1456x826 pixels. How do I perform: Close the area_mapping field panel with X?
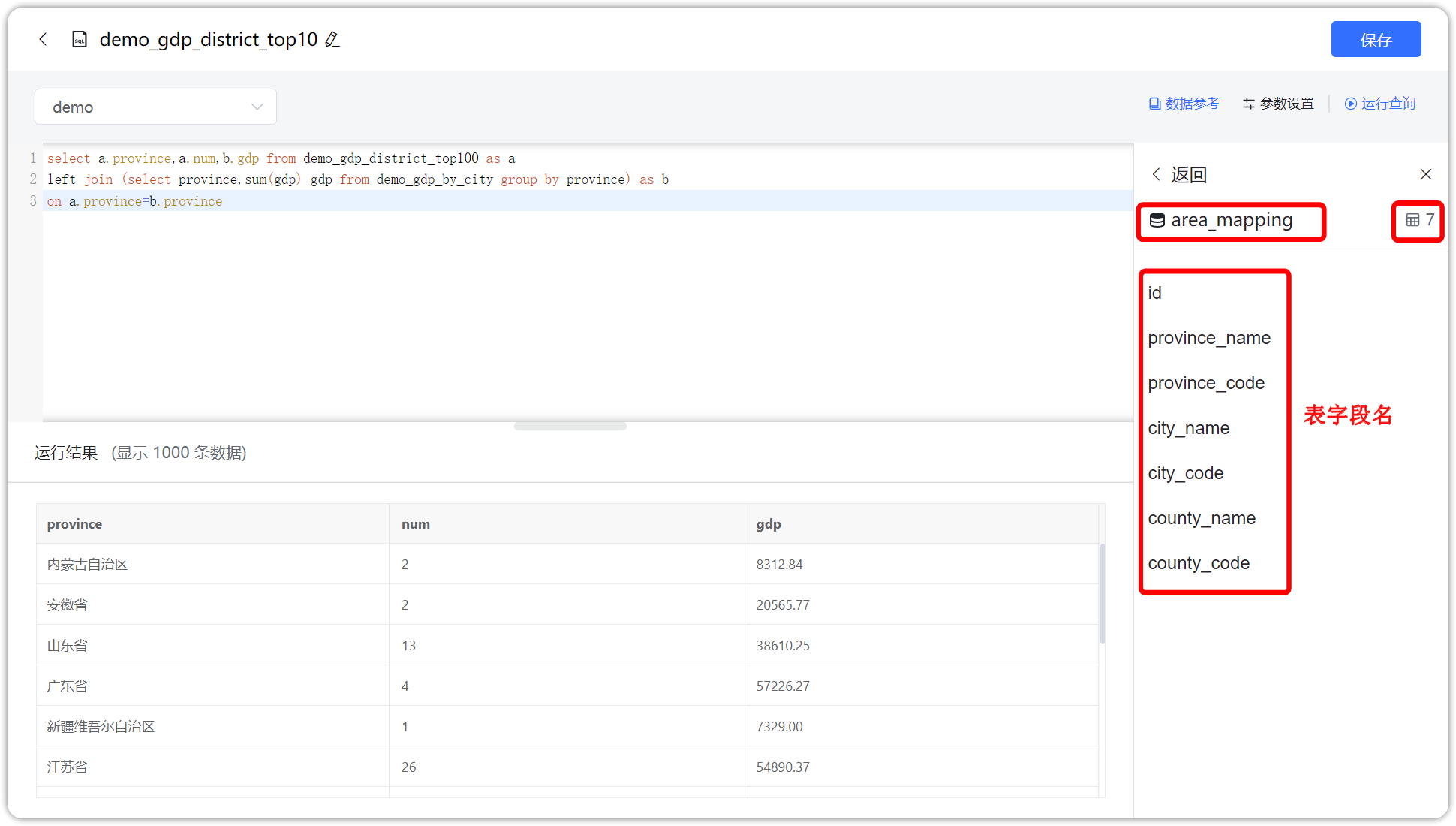coord(1426,173)
